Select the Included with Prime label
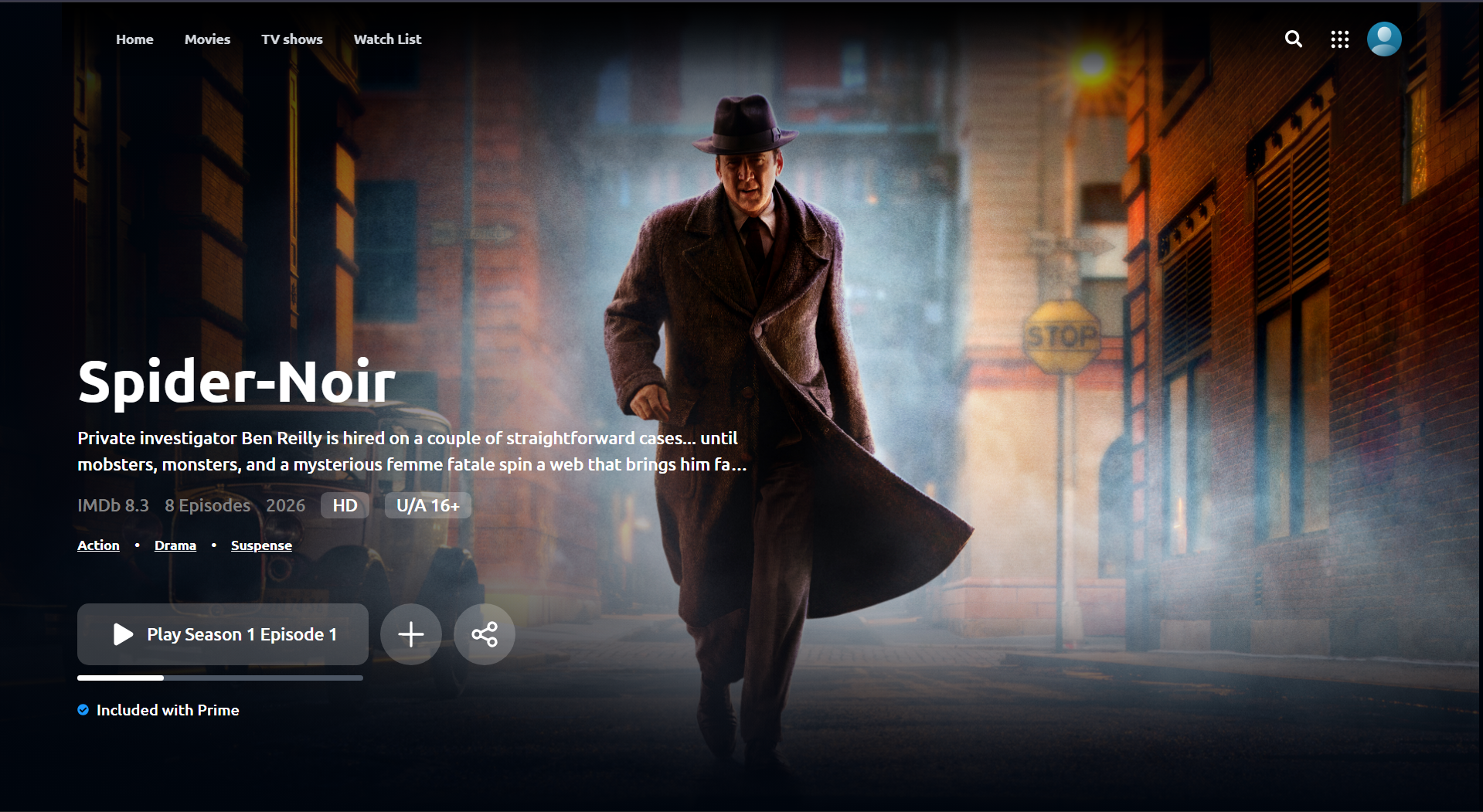The image size is (1483, 812). point(168,710)
